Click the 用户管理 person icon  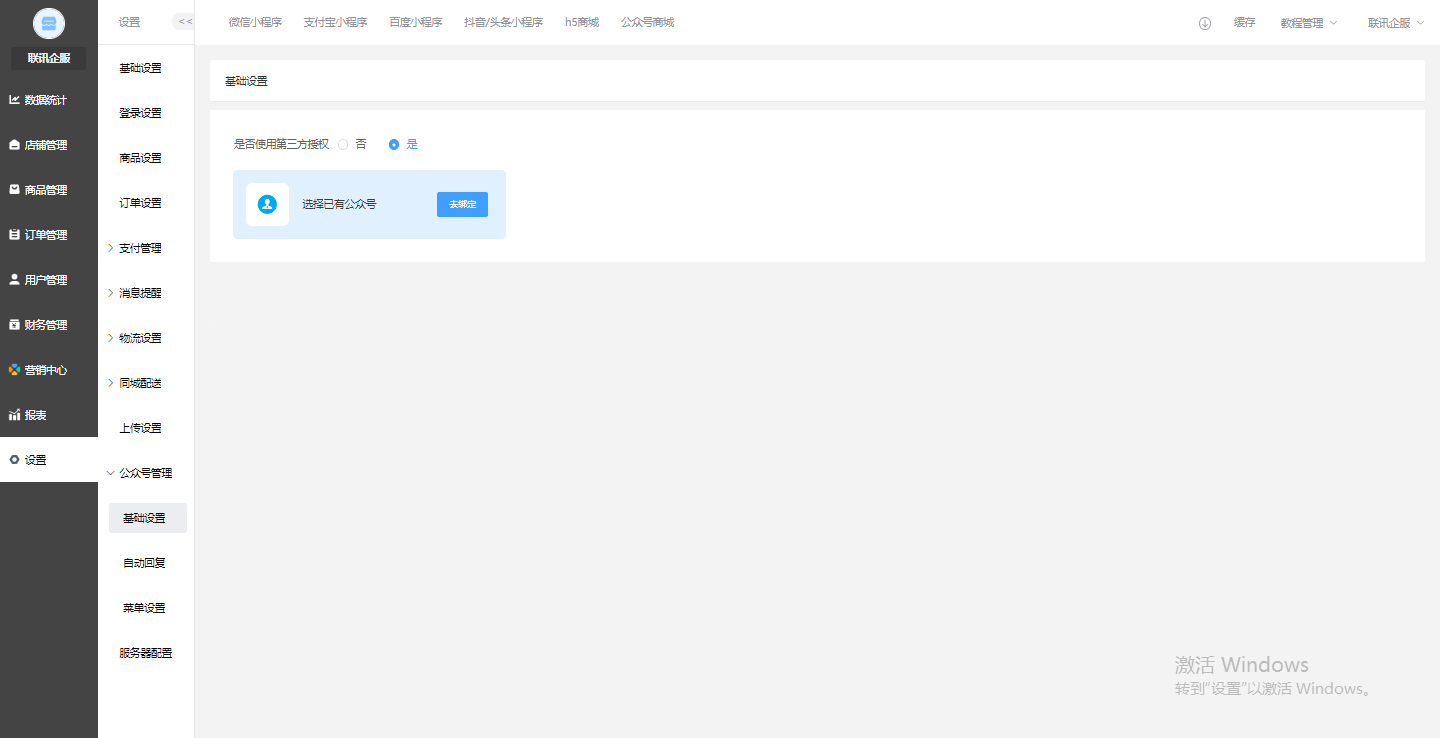14,280
